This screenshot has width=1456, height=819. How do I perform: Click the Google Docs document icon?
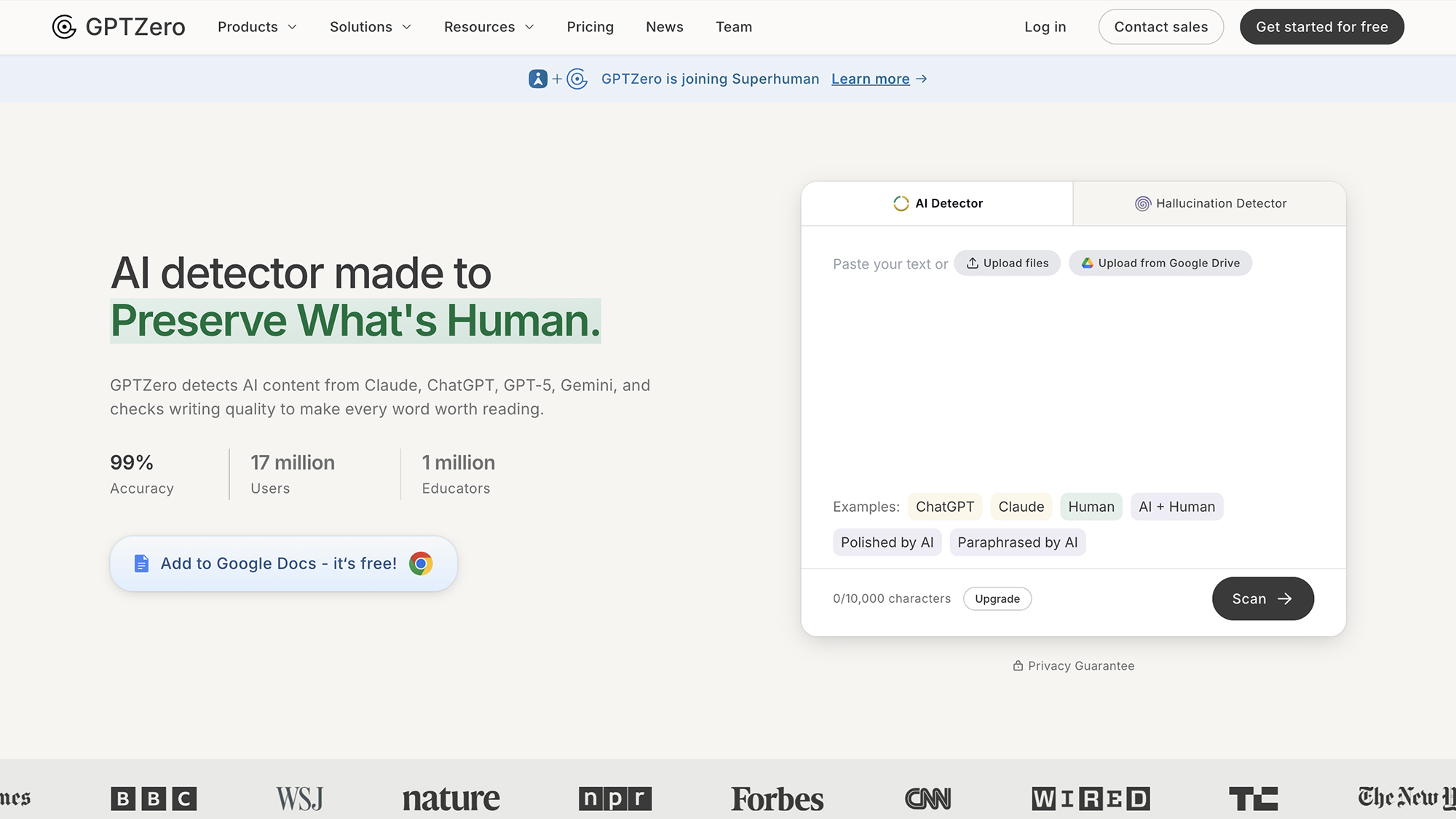[141, 563]
